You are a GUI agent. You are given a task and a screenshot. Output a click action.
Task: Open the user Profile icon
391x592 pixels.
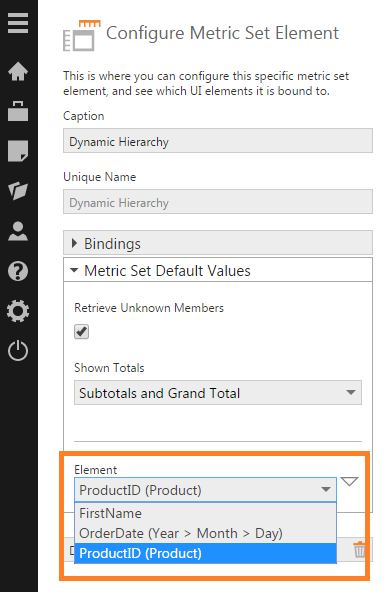pos(18,231)
